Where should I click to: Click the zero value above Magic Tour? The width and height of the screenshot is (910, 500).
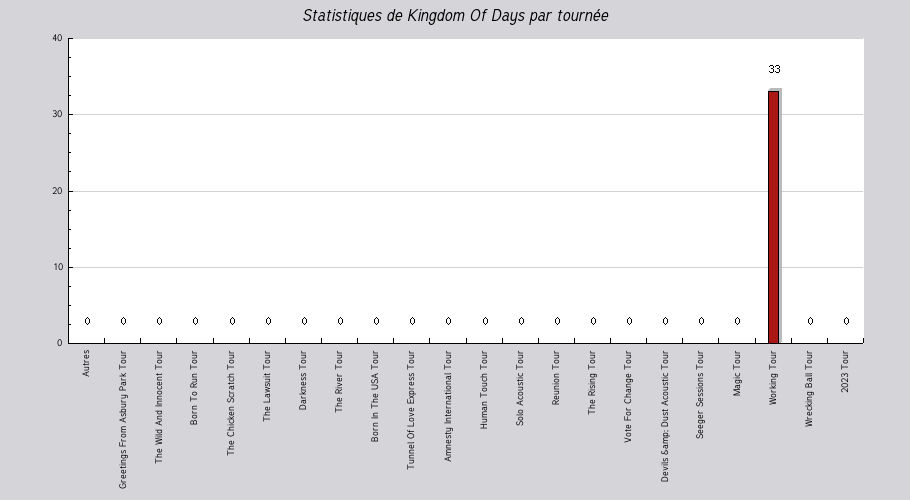(737, 321)
